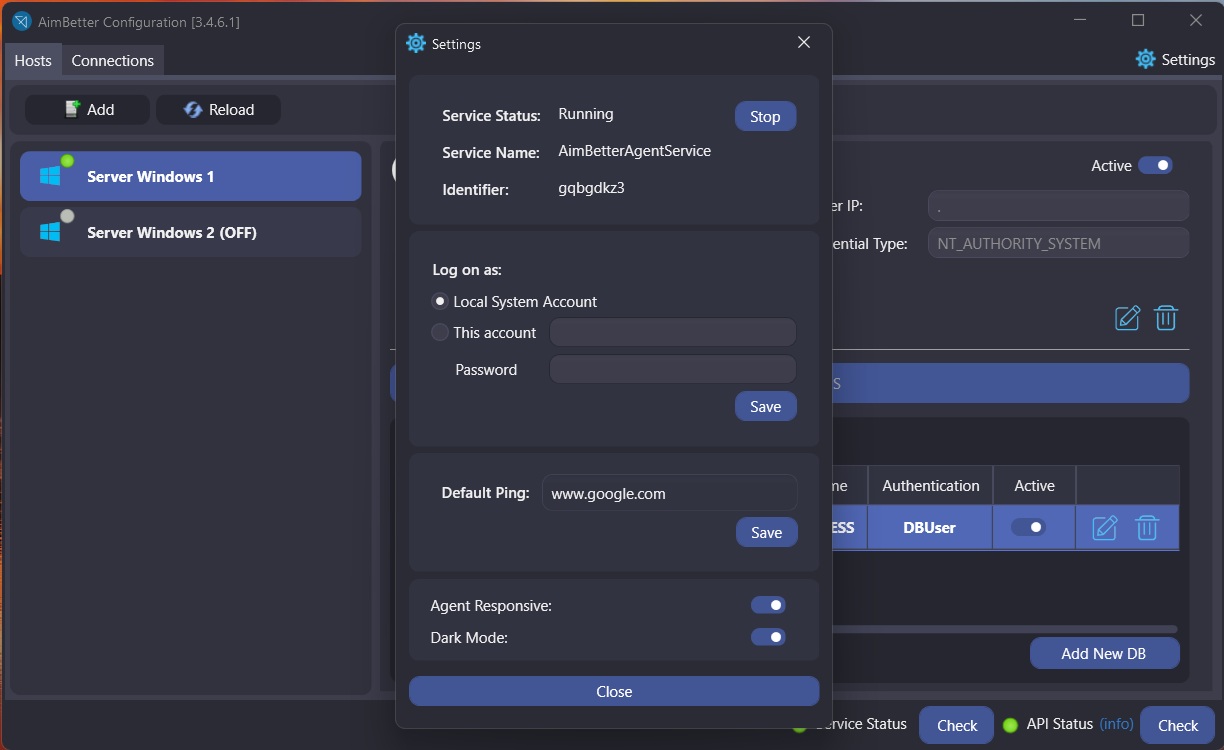Switch to the Connections tab
This screenshot has width=1224, height=750.
113,60
